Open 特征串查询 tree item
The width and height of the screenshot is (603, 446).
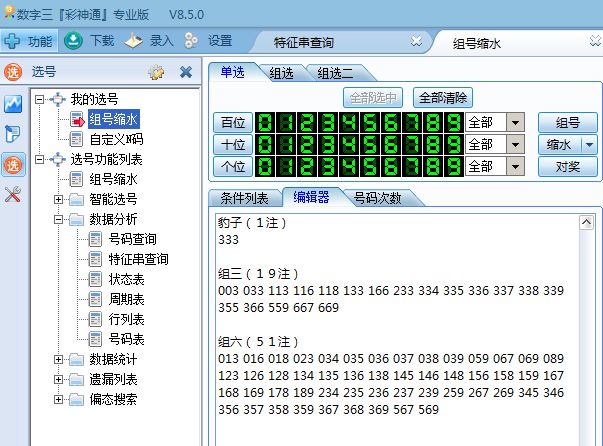tap(138, 259)
